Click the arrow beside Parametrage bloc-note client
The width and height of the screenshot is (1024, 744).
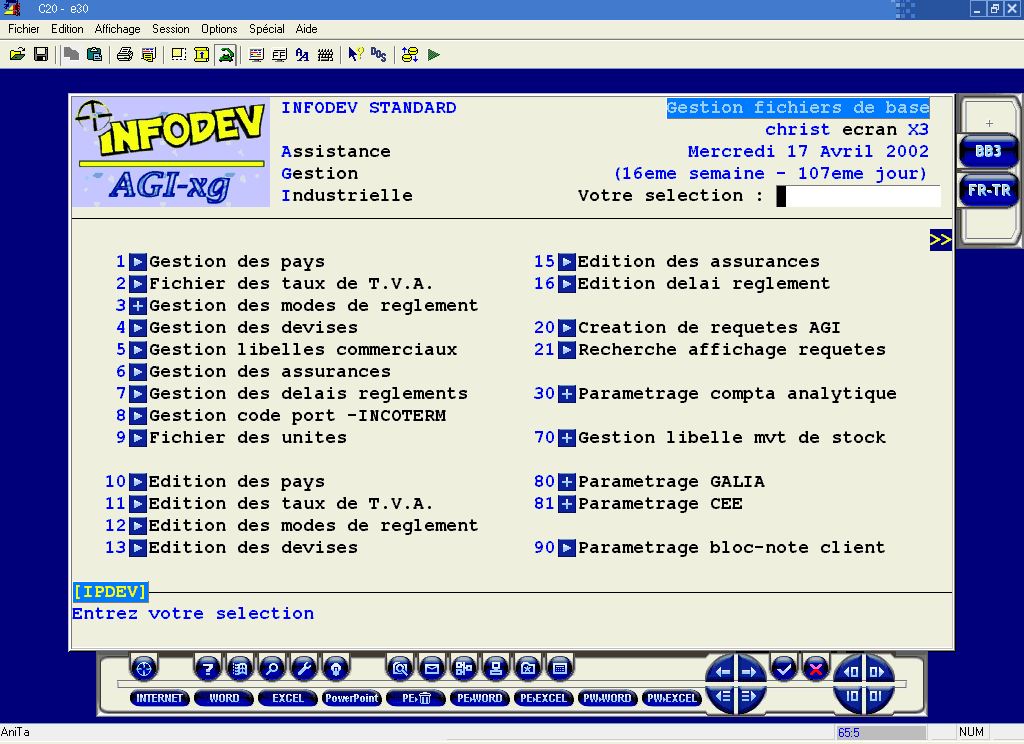(x=567, y=548)
